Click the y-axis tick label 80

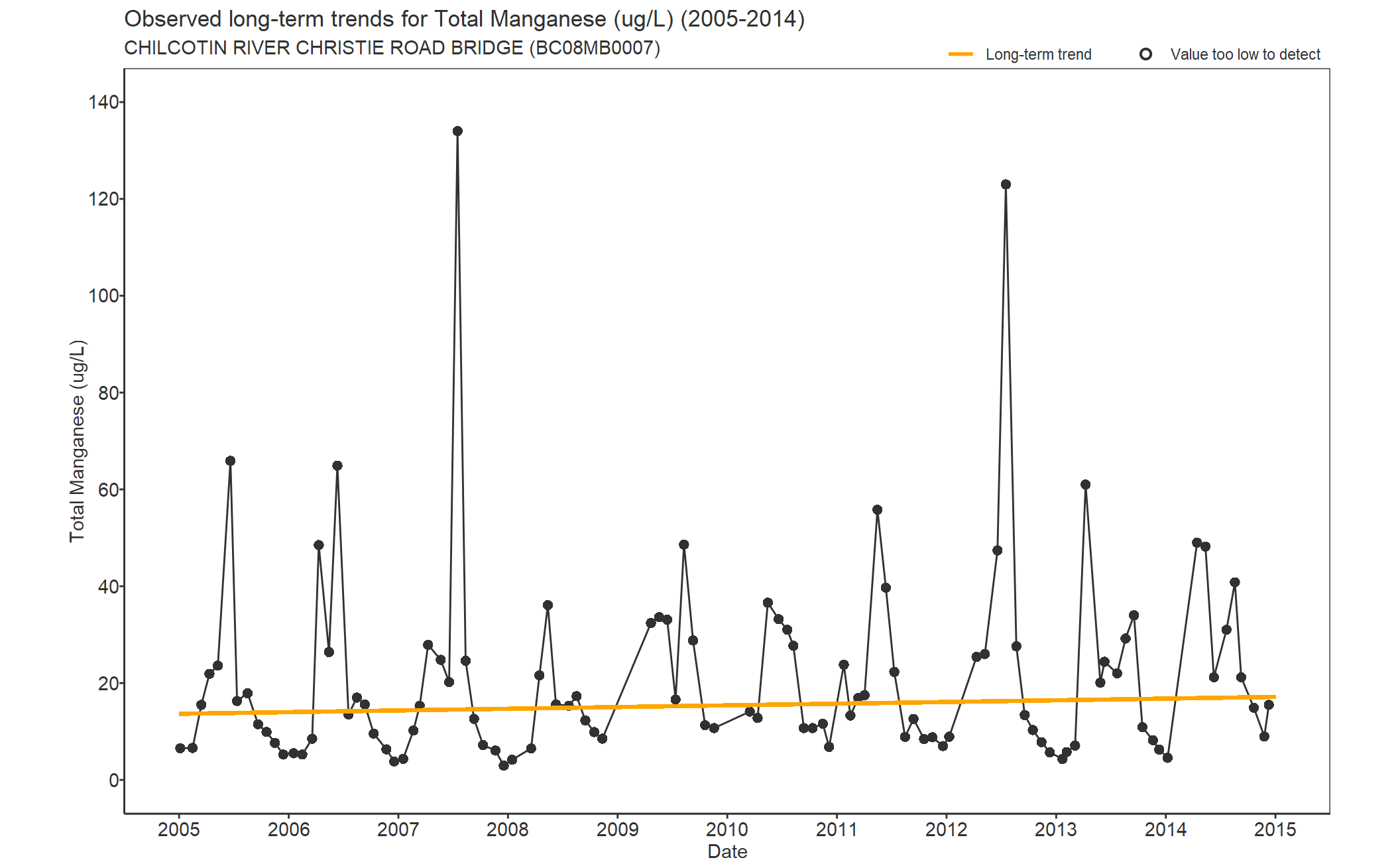point(109,393)
